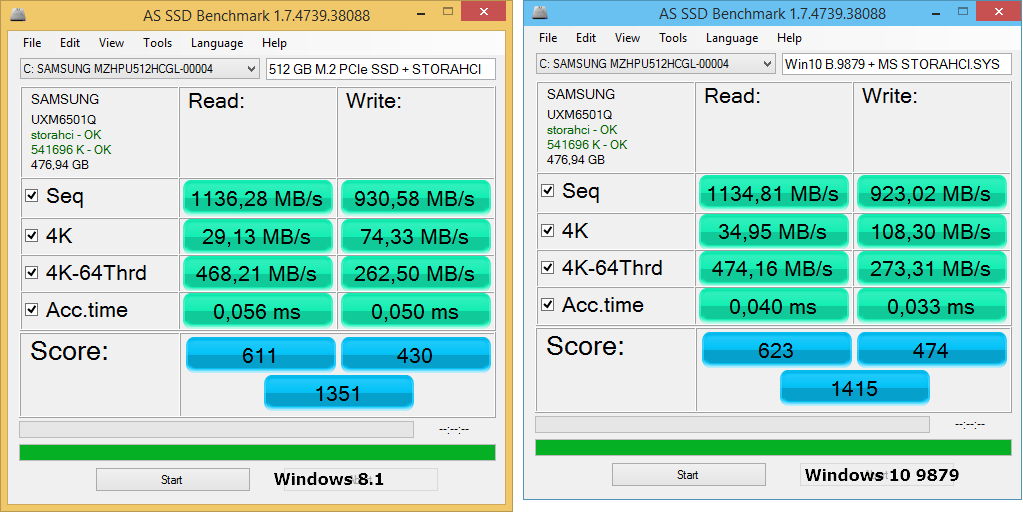
Task: Open File menu in Windows 8.1 window
Action: (32, 43)
